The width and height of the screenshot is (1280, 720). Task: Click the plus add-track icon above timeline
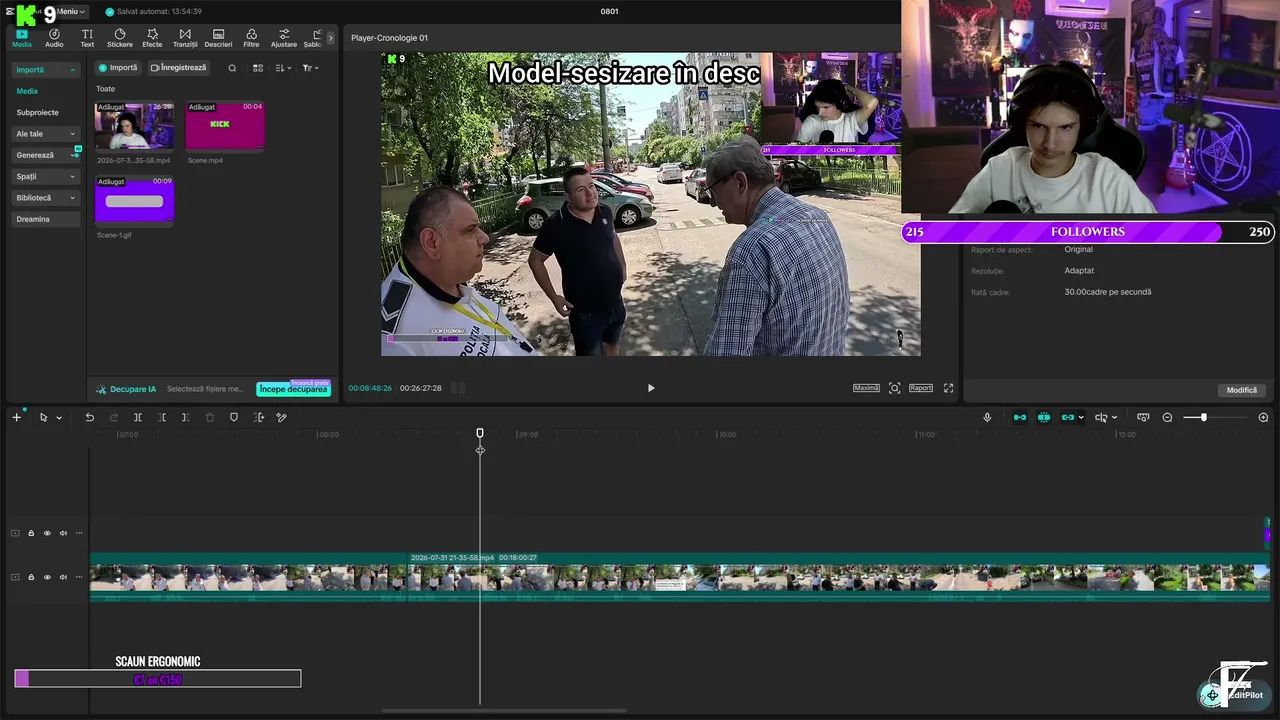[x=16, y=417]
